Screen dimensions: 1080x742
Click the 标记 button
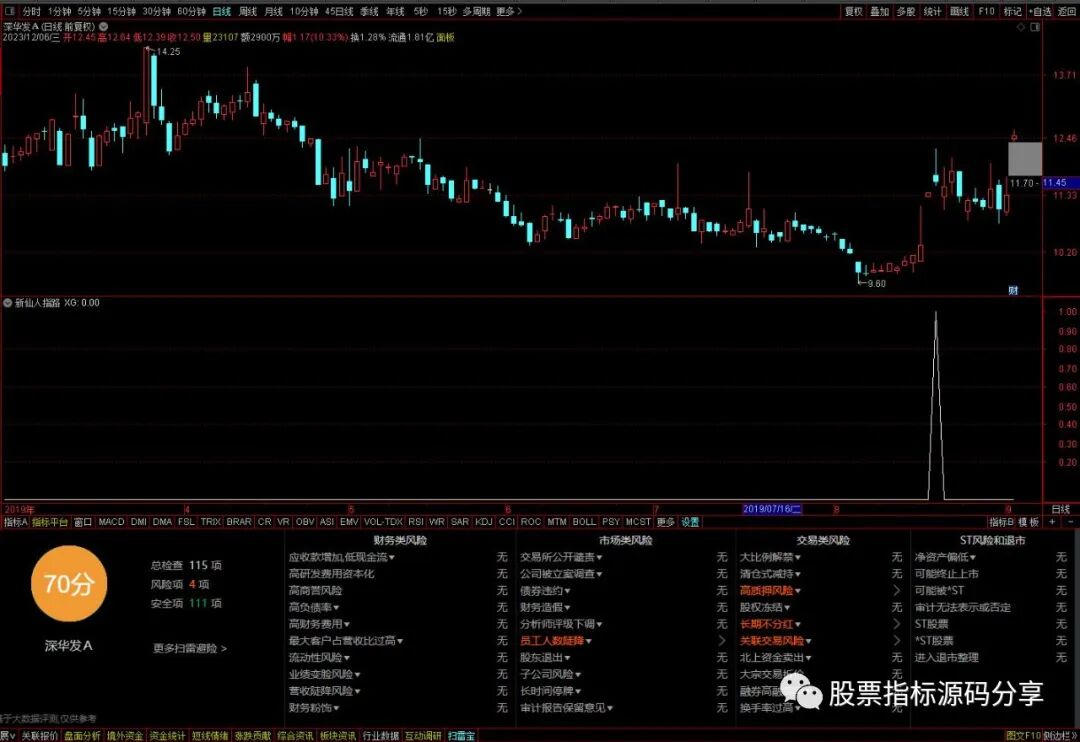1012,12
